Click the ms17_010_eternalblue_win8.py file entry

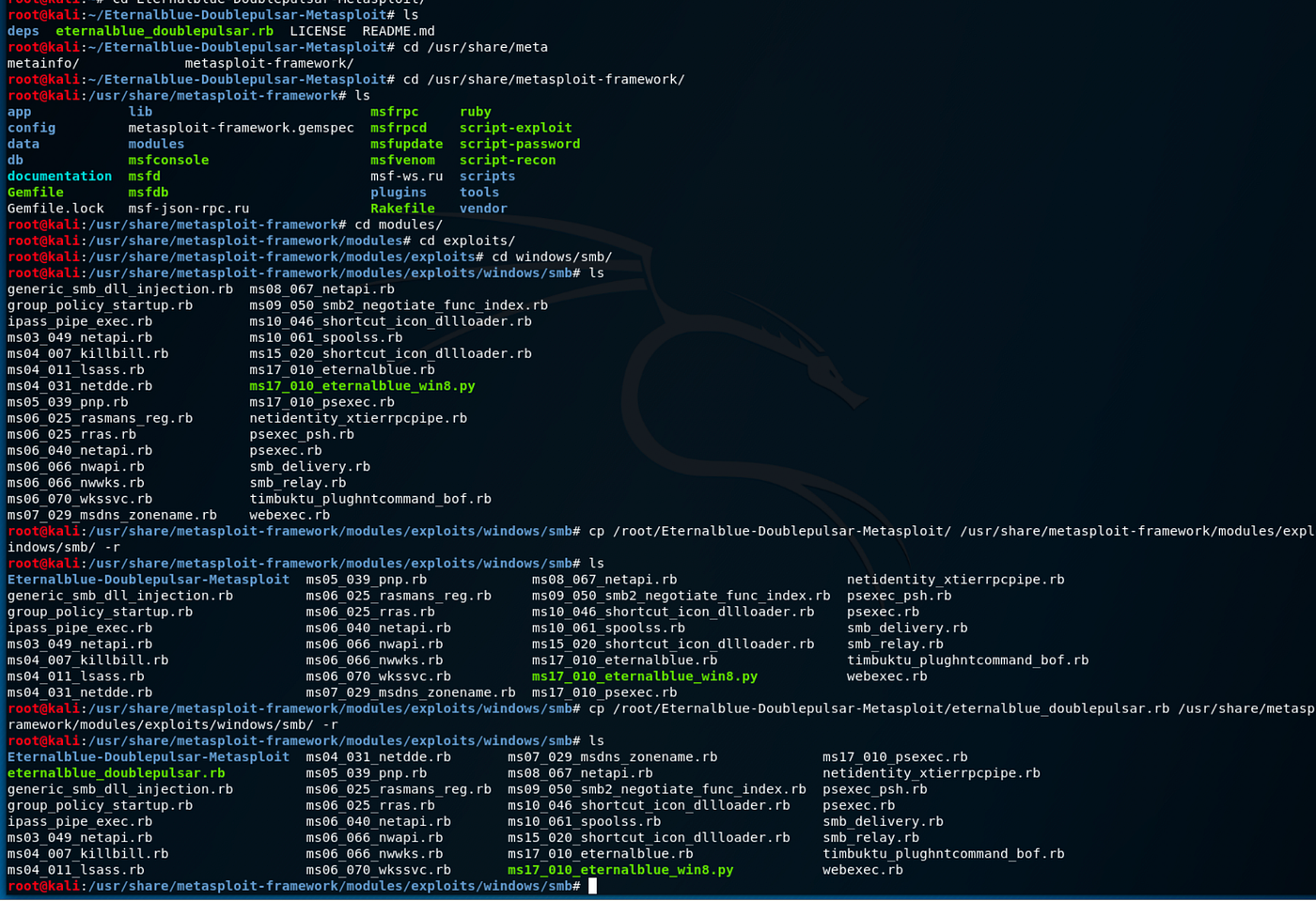tap(621, 869)
